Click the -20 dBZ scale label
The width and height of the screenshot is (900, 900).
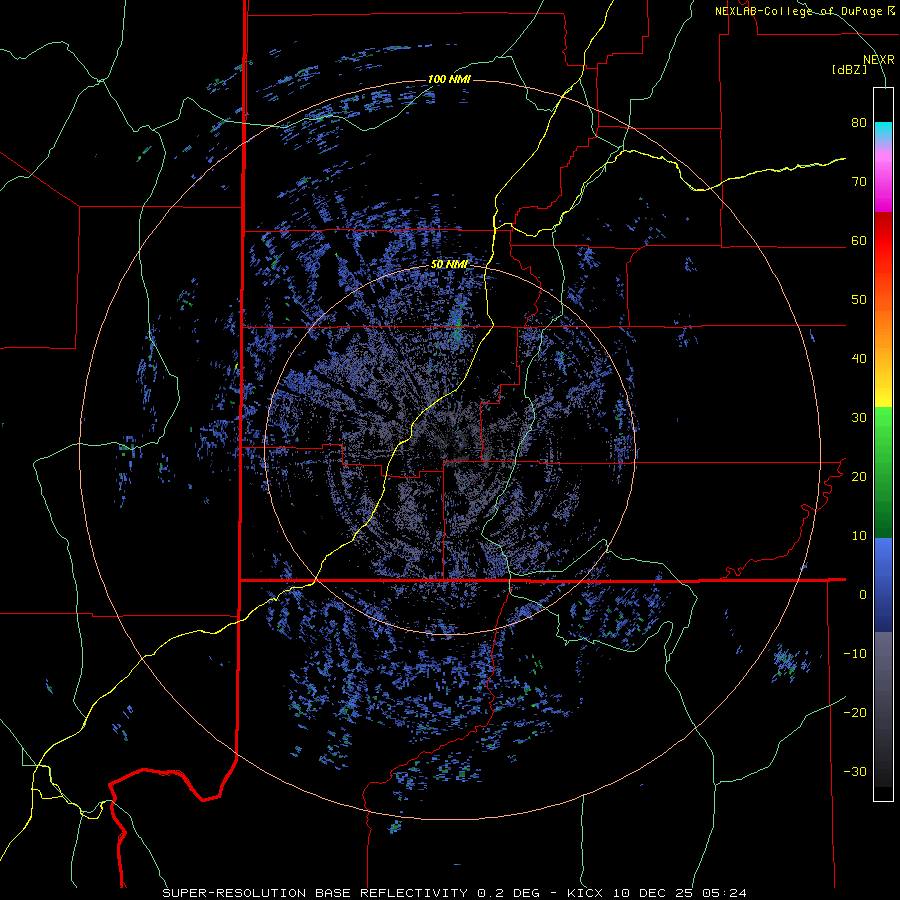[x=855, y=712]
